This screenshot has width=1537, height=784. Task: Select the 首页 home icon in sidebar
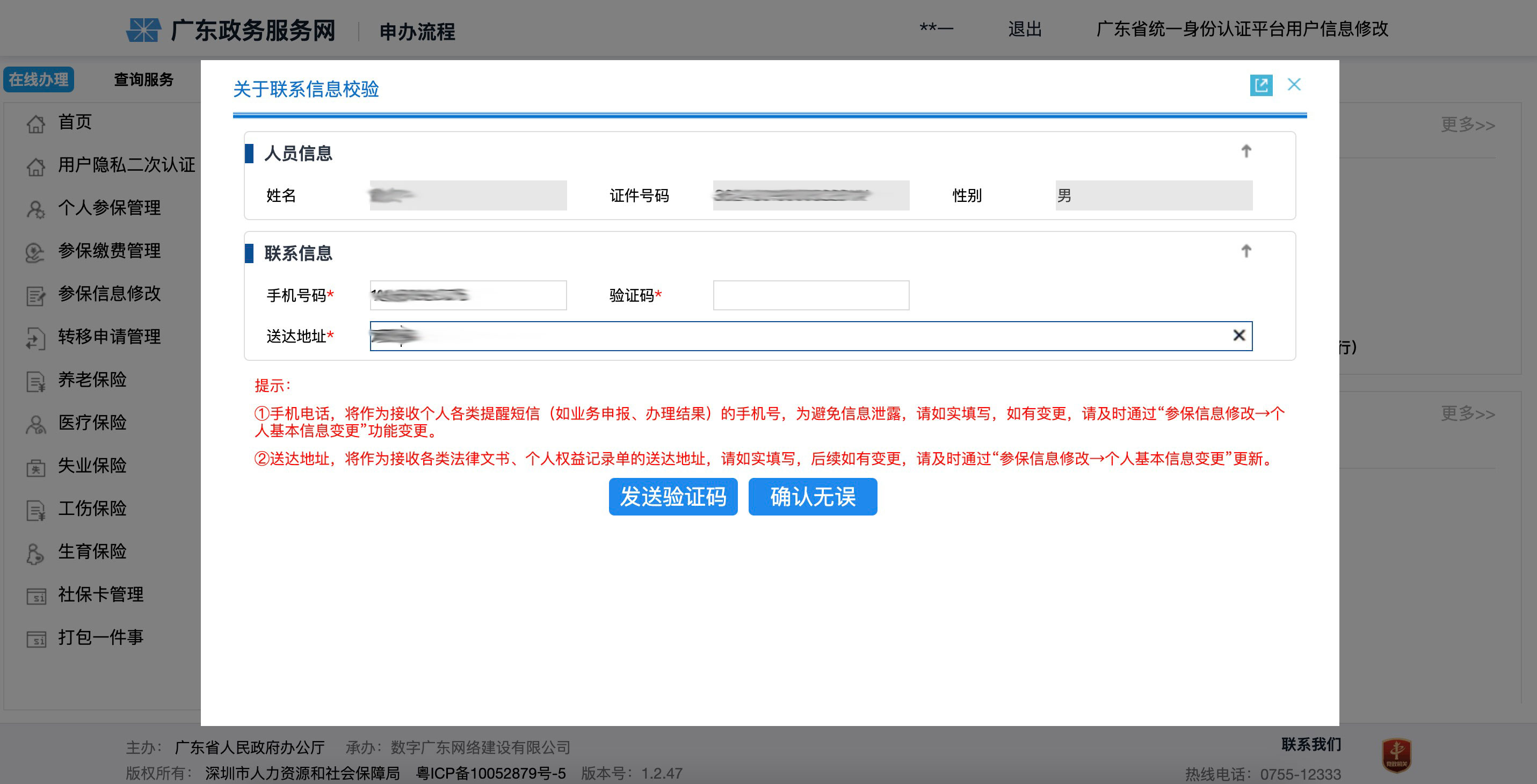(36, 122)
